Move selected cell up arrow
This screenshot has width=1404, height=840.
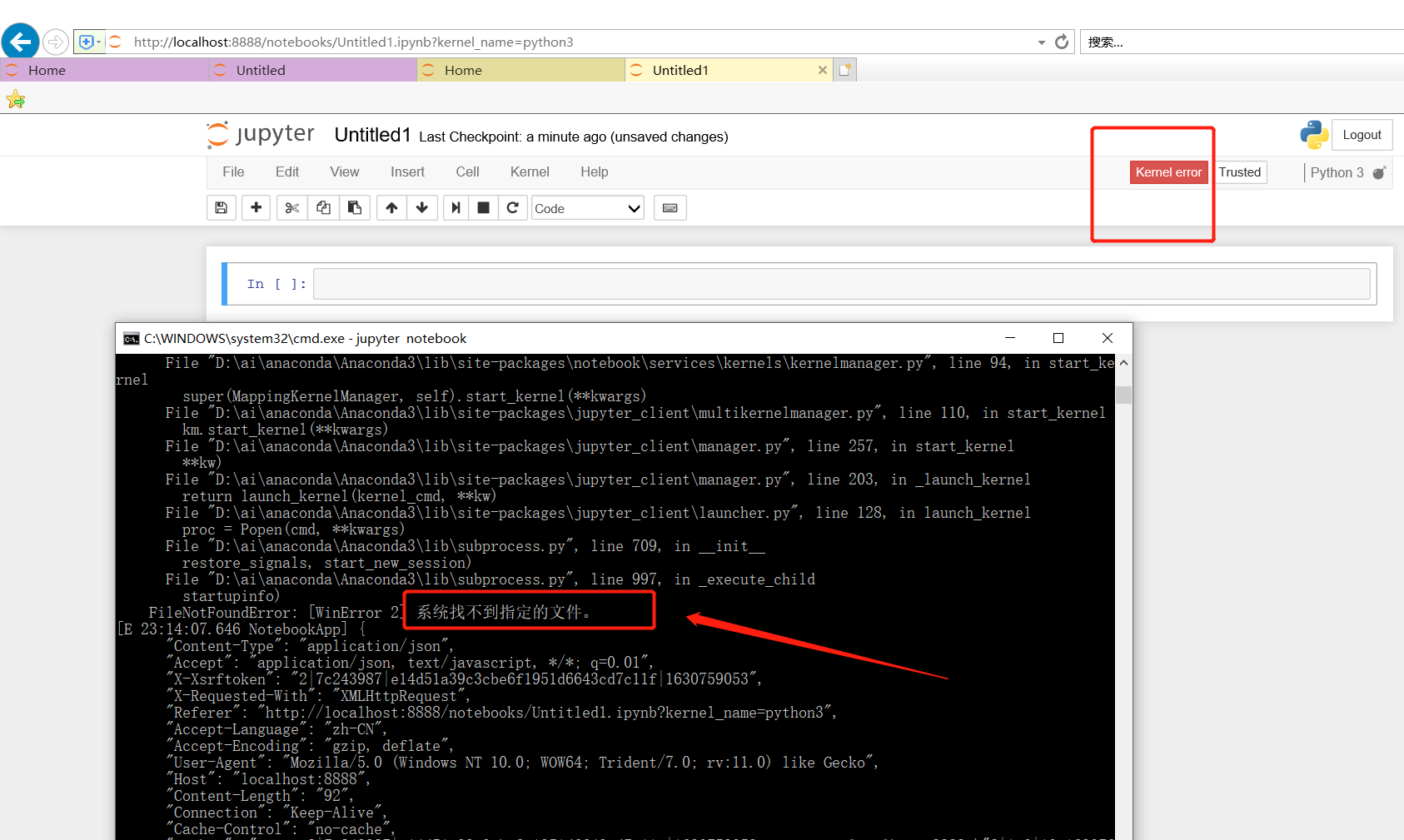coord(391,207)
